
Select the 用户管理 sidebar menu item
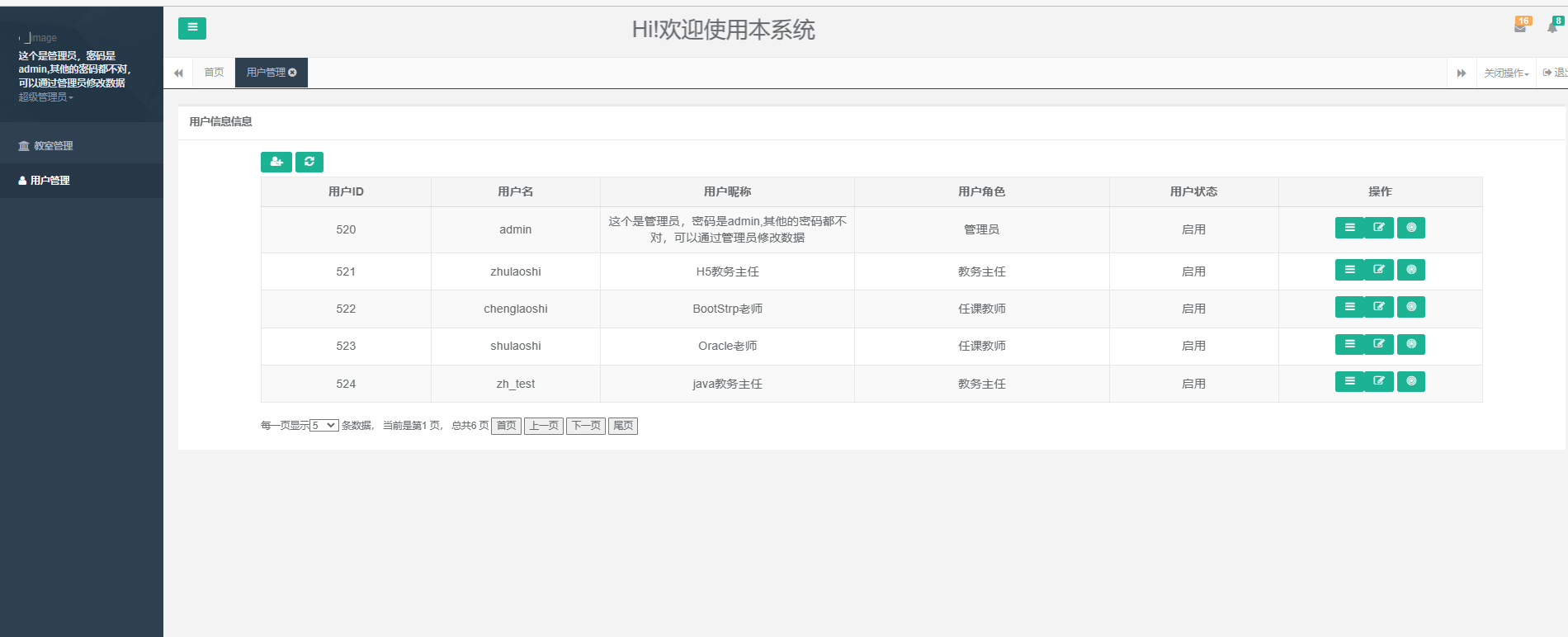82,181
